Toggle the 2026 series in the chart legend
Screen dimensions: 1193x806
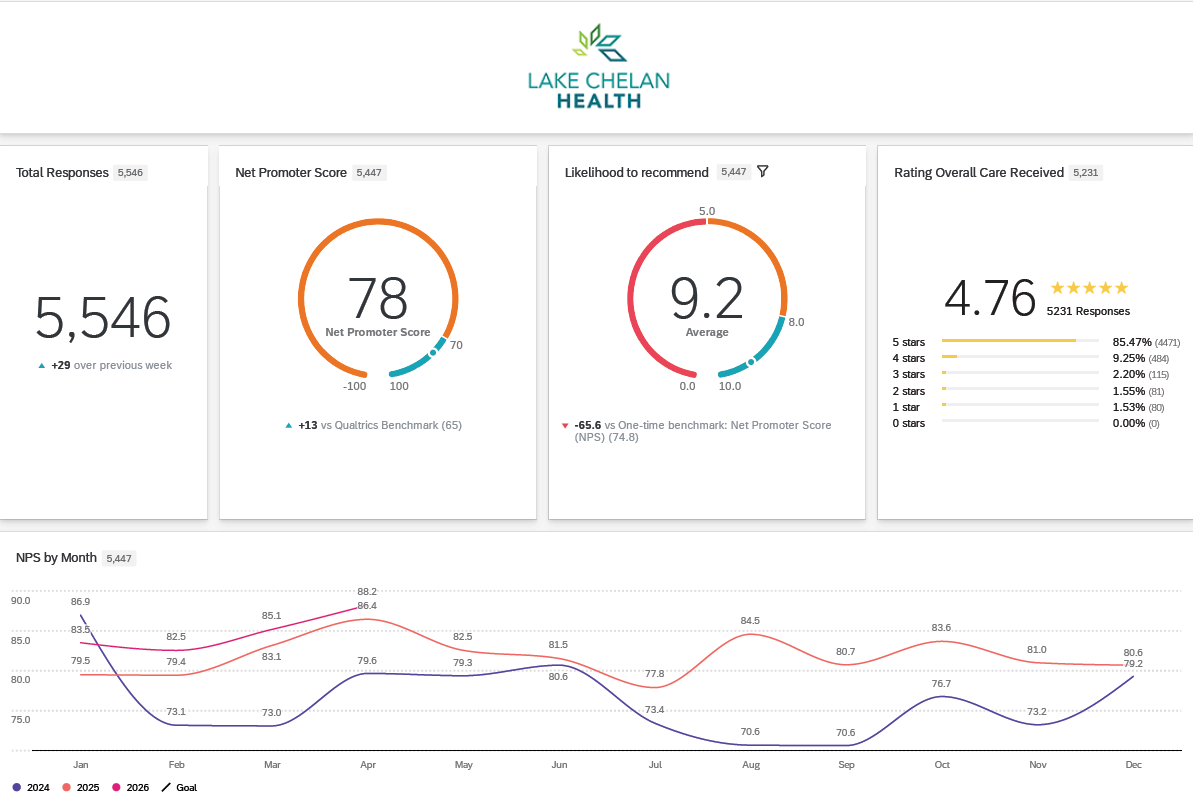[130, 788]
